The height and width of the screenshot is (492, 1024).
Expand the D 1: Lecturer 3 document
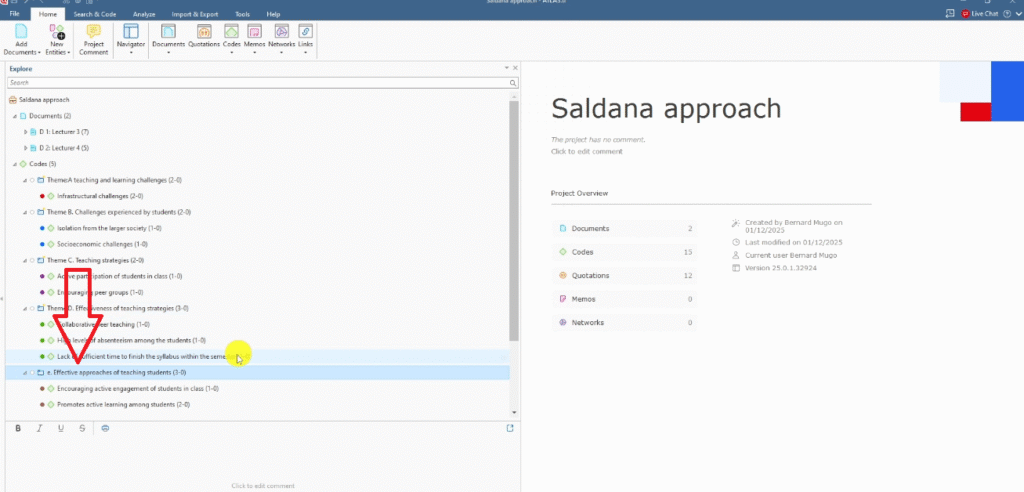point(25,132)
